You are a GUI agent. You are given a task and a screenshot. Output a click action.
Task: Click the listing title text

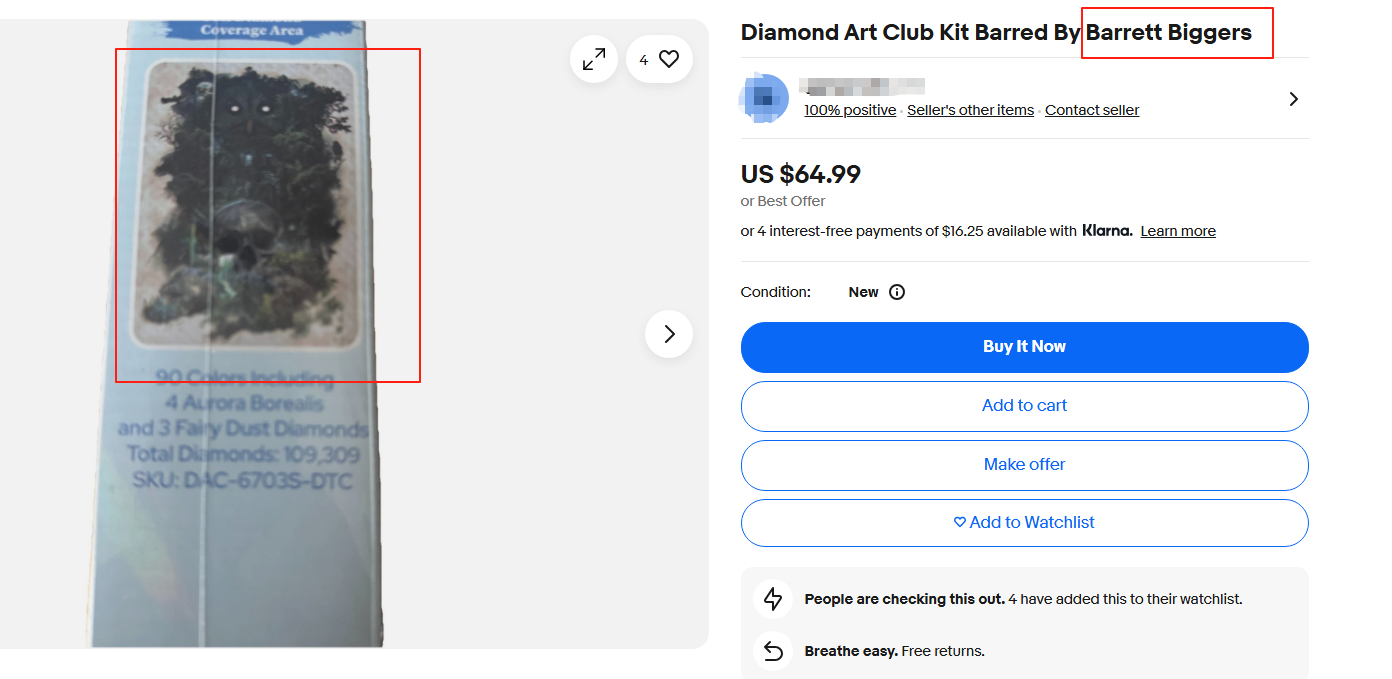tap(995, 33)
